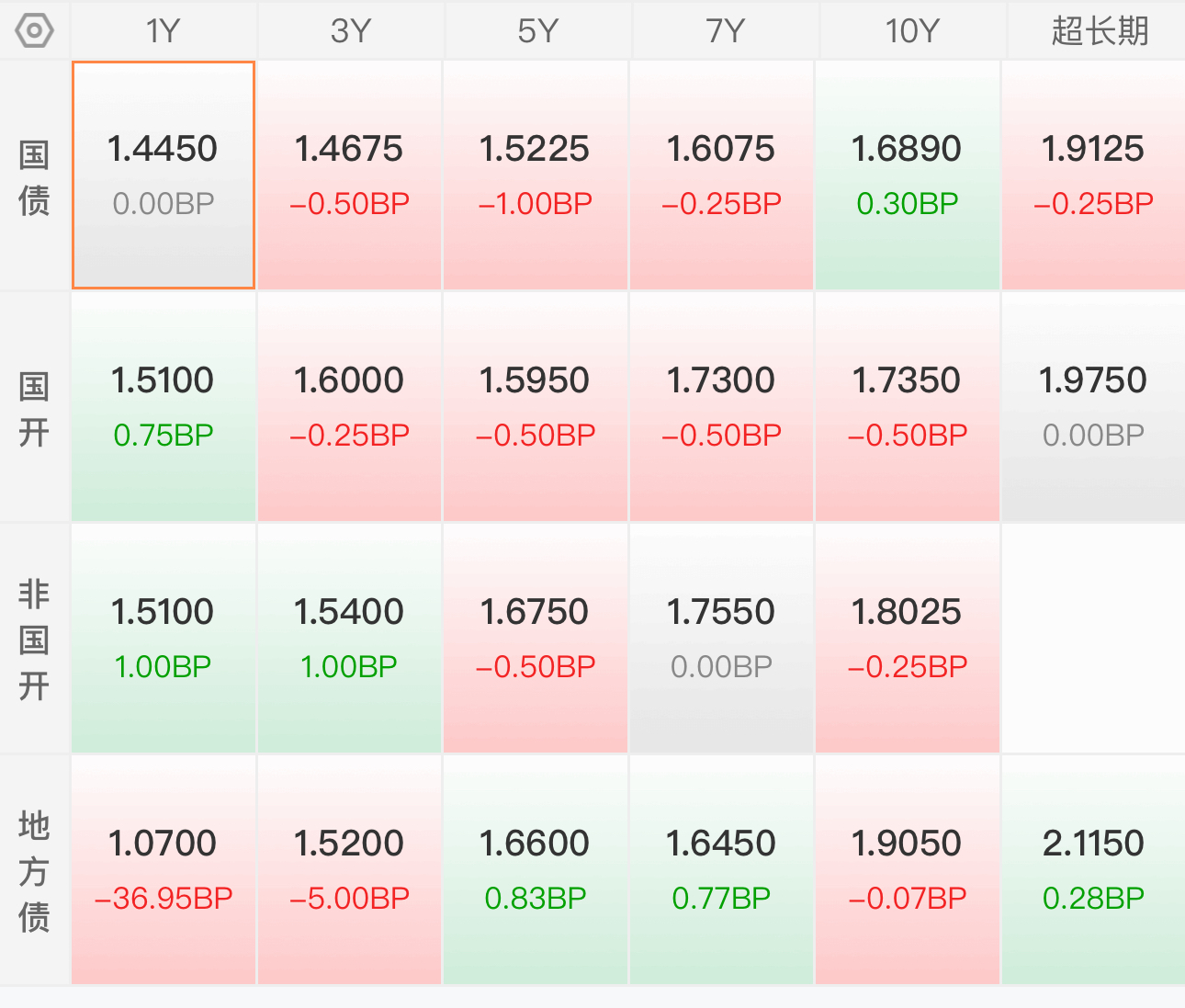Click the 非国开 row label

point(34,640)
